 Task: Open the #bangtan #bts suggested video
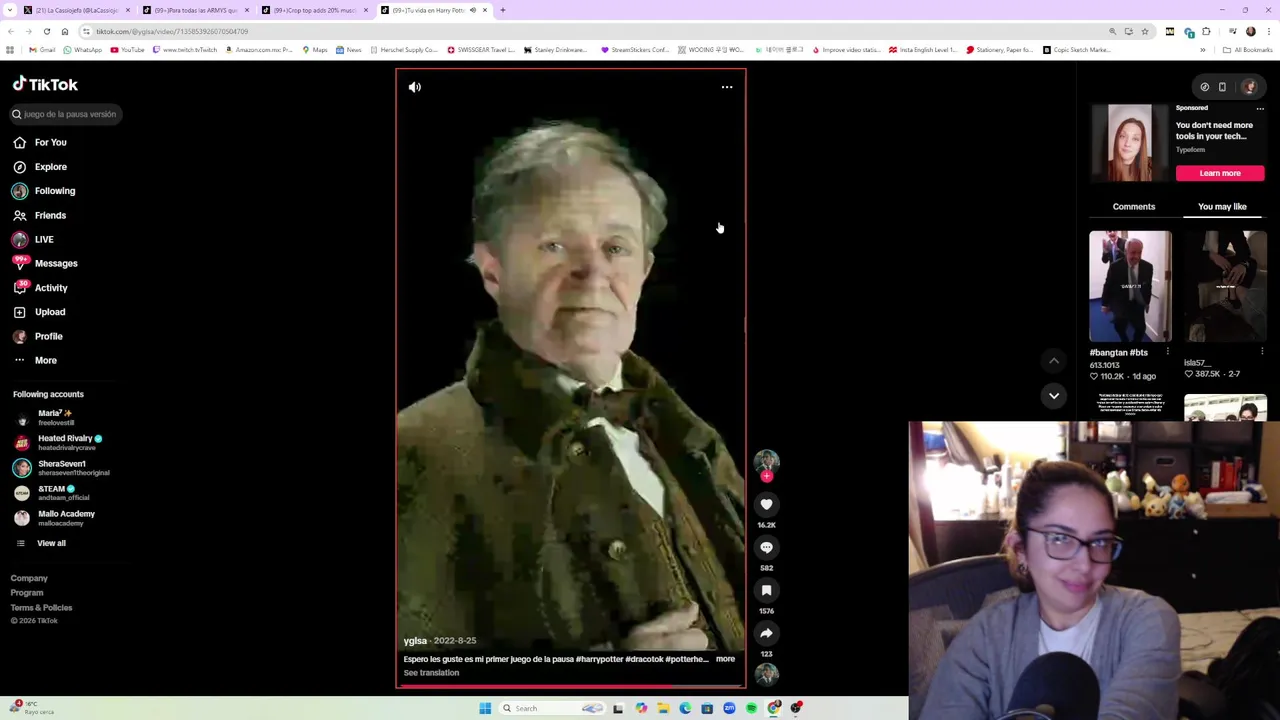coord(1130,286)
